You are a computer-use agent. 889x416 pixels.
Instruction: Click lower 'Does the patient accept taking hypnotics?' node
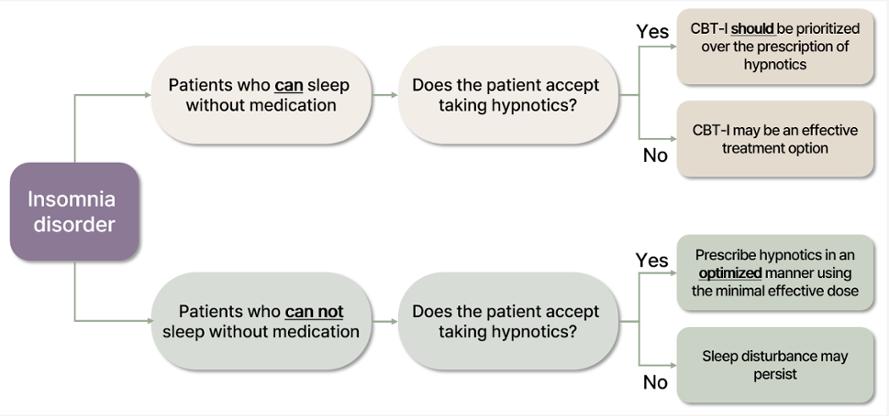coord(508,321)
